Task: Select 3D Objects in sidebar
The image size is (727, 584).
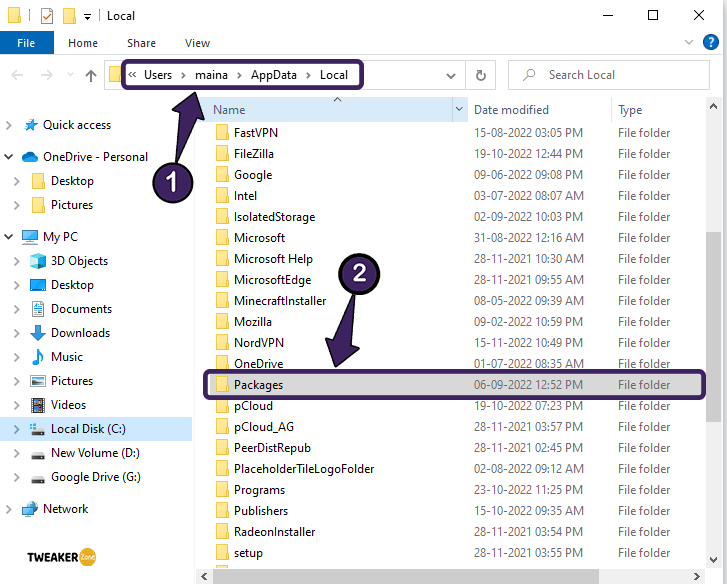Action: [79, 261]
